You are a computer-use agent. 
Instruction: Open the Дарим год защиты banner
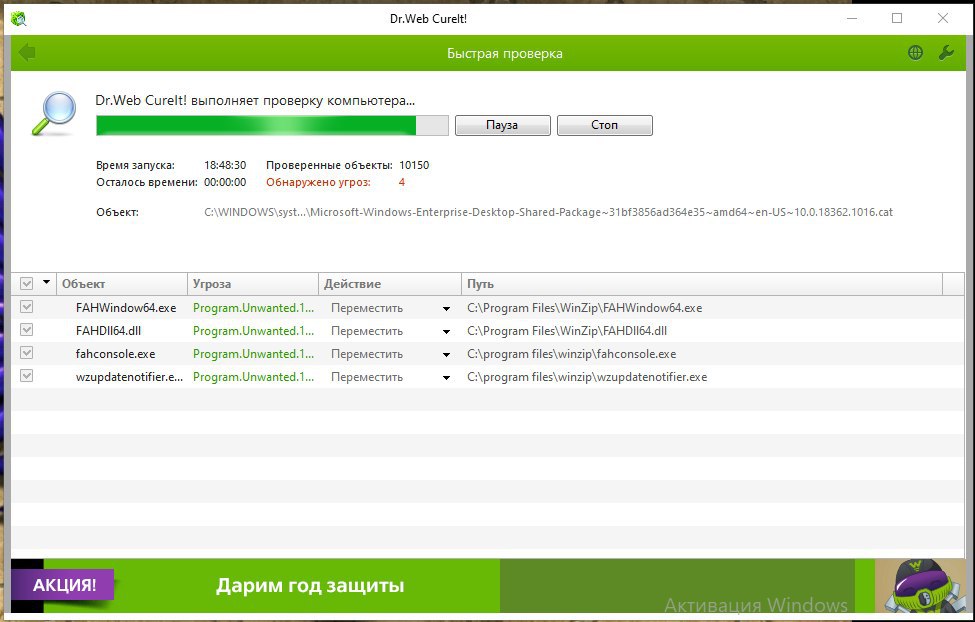[x=310, y=585]
